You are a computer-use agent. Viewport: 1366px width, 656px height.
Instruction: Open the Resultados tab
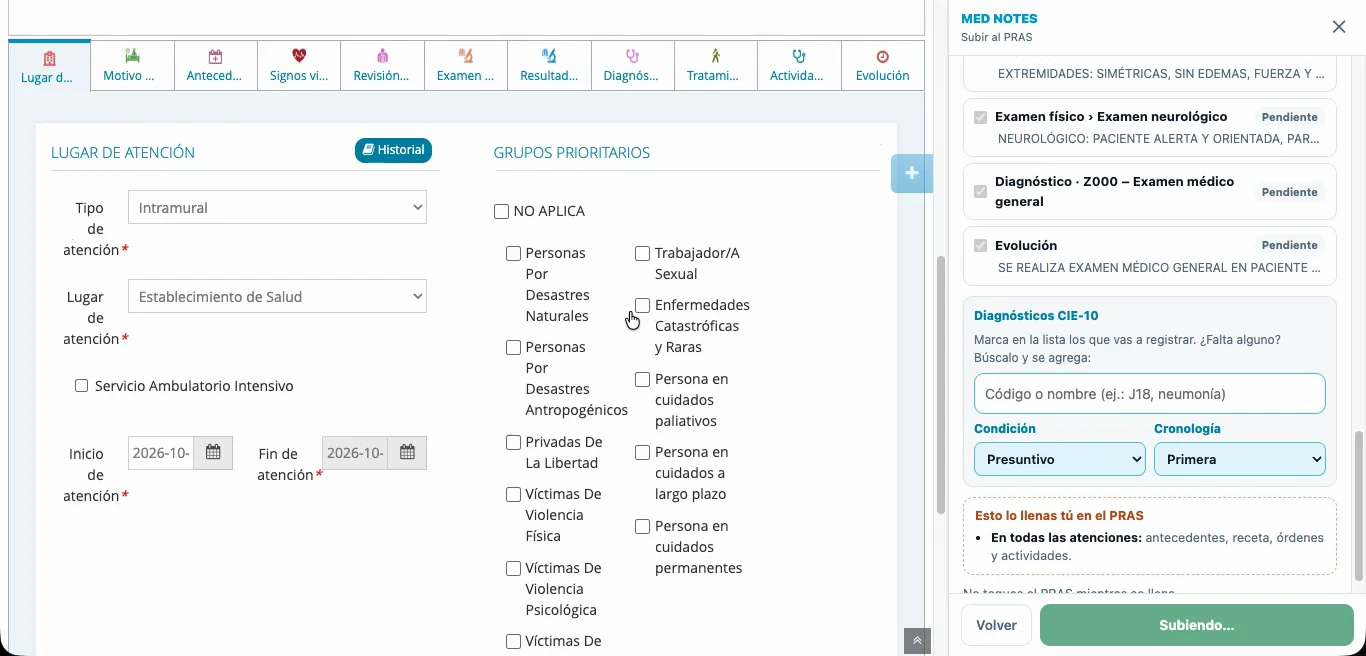pos(549,65)
